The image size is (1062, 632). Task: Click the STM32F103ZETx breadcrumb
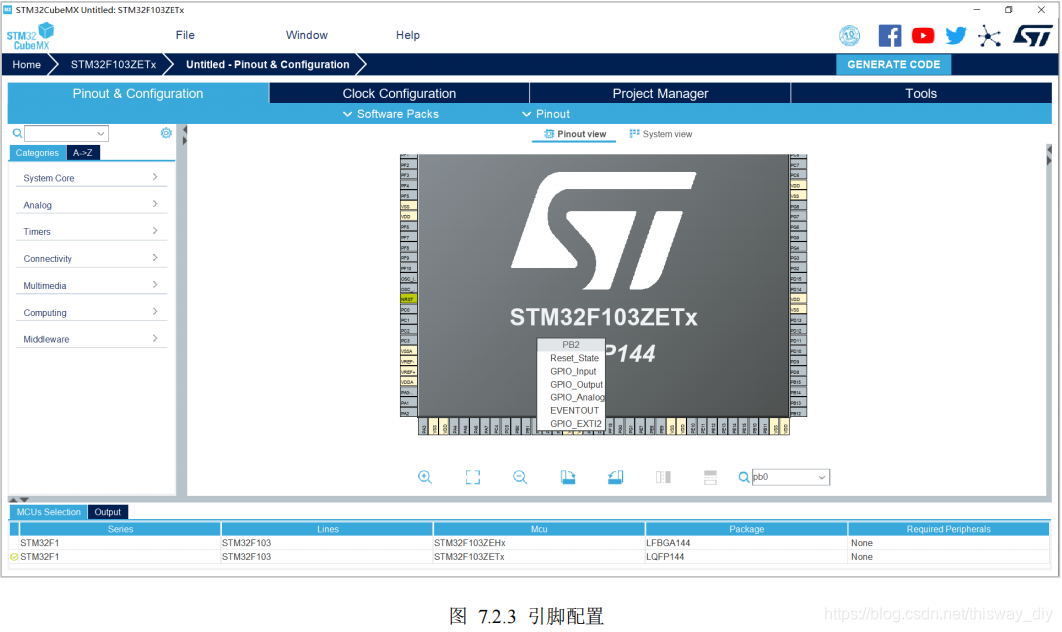pyautogui.click(x=113, y=64)
